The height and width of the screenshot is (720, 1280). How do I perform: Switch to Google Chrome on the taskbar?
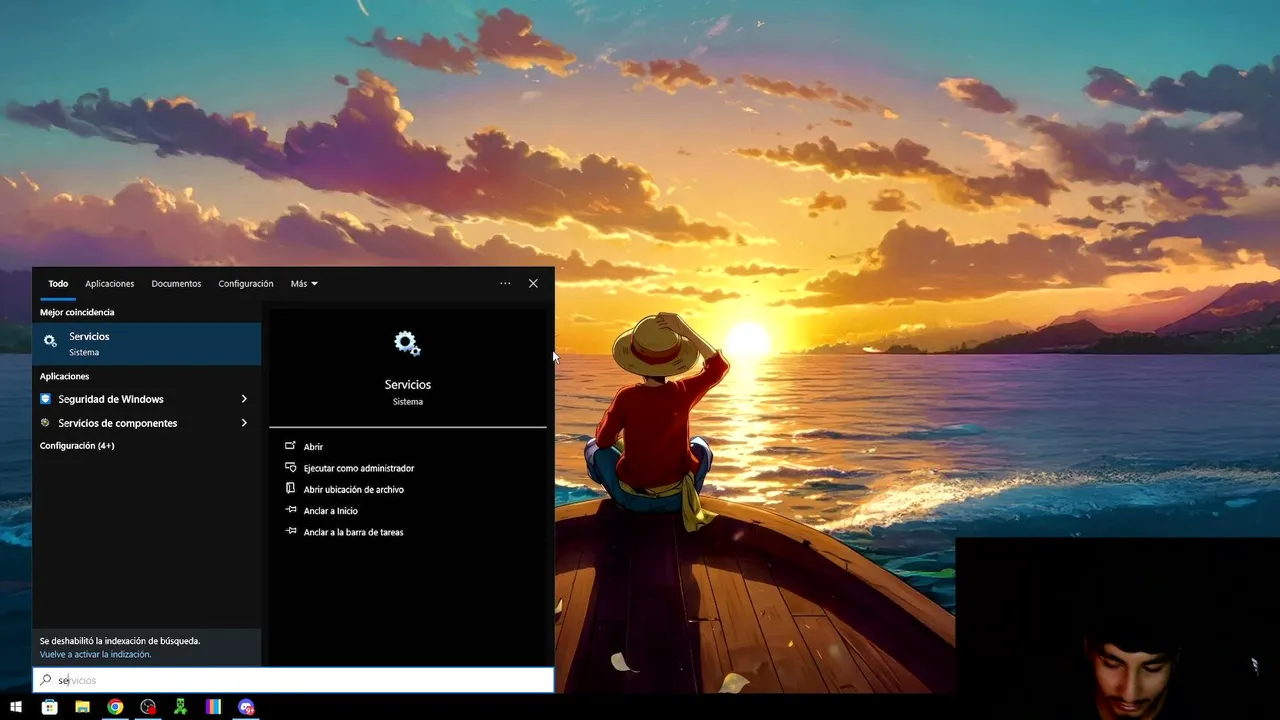click(x=115, y=707)
